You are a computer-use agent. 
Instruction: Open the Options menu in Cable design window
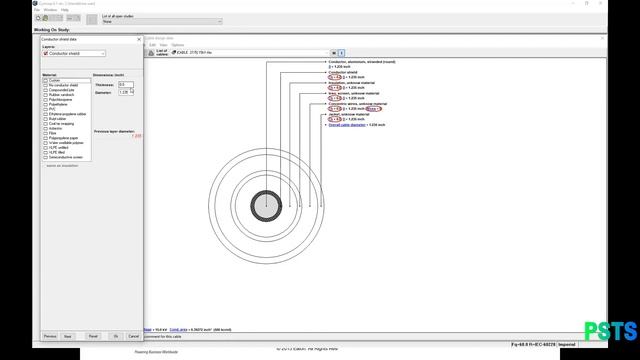click(x=178, y=45)
